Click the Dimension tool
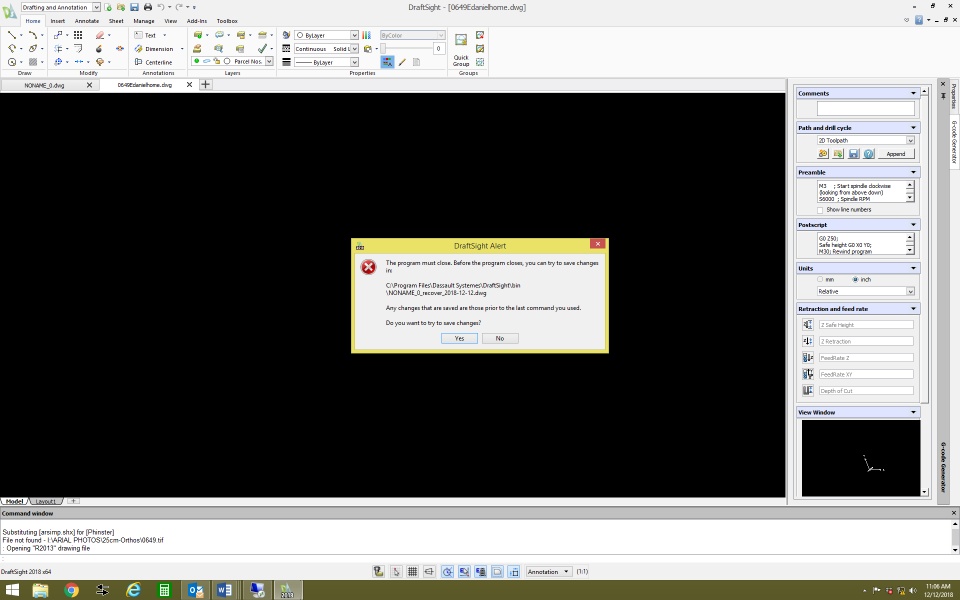Viewport: 960px width, 600px height. pos(154,48)
